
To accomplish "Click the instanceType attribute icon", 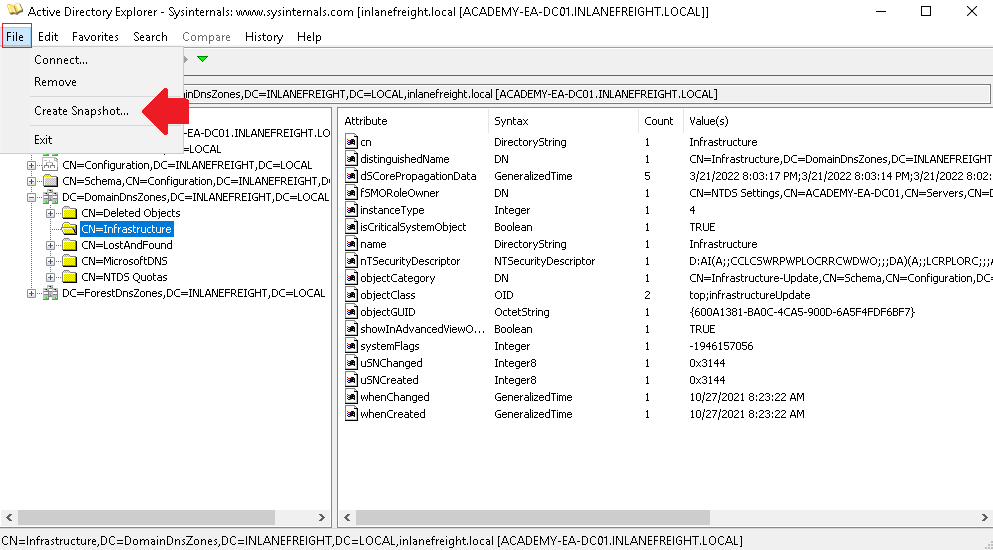I will click(x=351, y=210).
